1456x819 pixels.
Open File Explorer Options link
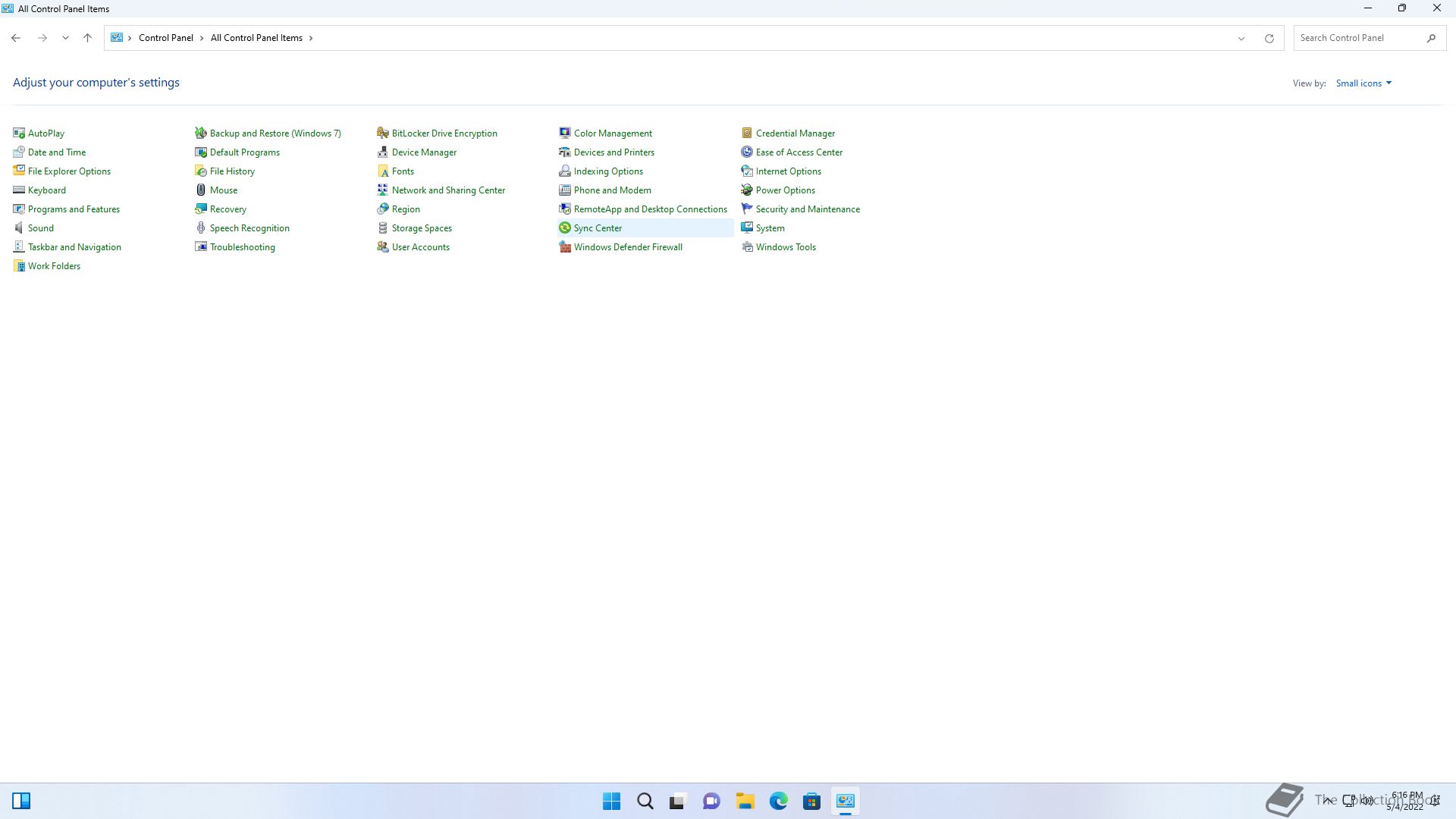click(69, 171)
